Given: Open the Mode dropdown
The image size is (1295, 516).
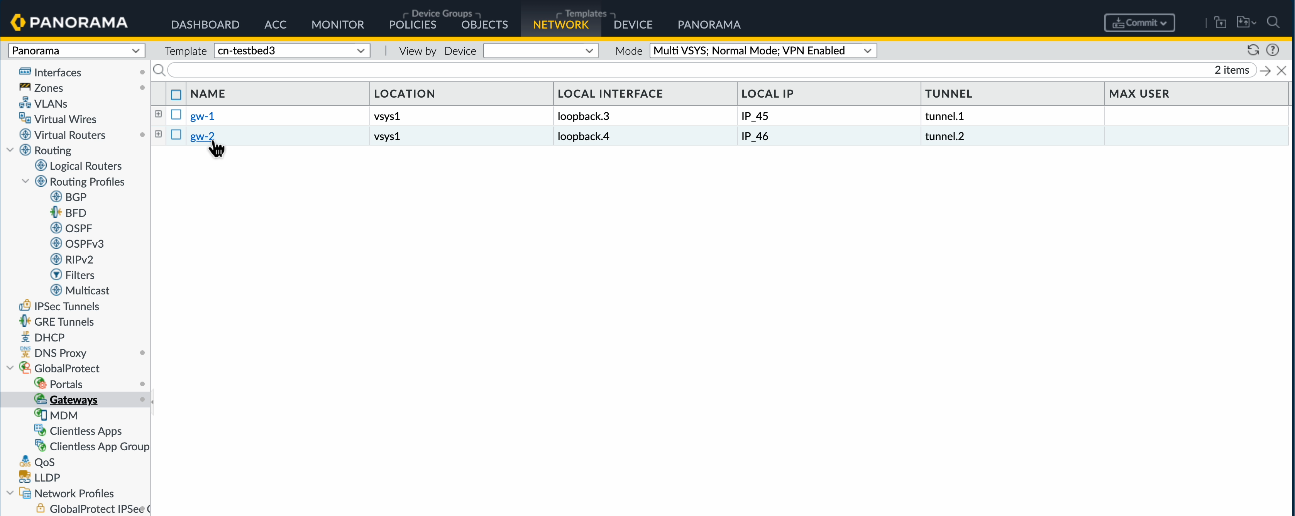Looking at the screenshot, I should coord(762,50).
